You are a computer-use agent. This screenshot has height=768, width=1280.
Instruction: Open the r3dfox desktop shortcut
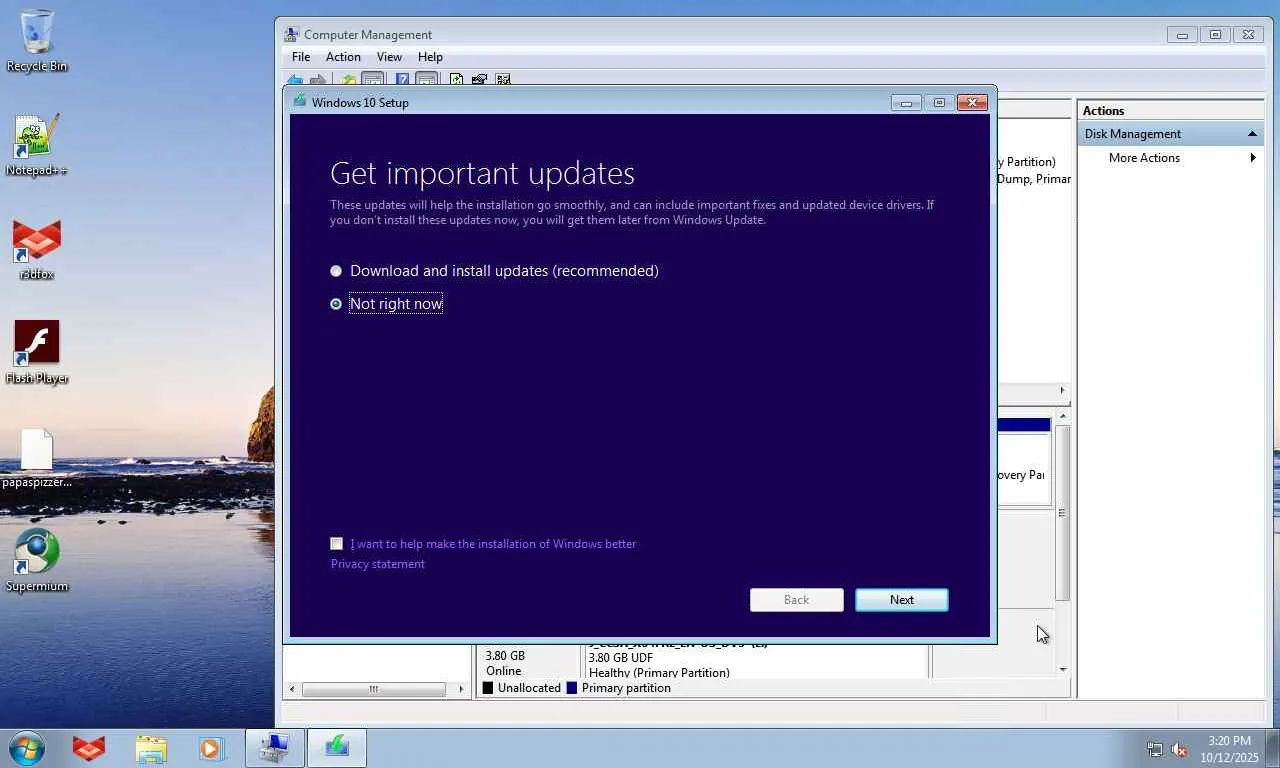tap(37, 249)
